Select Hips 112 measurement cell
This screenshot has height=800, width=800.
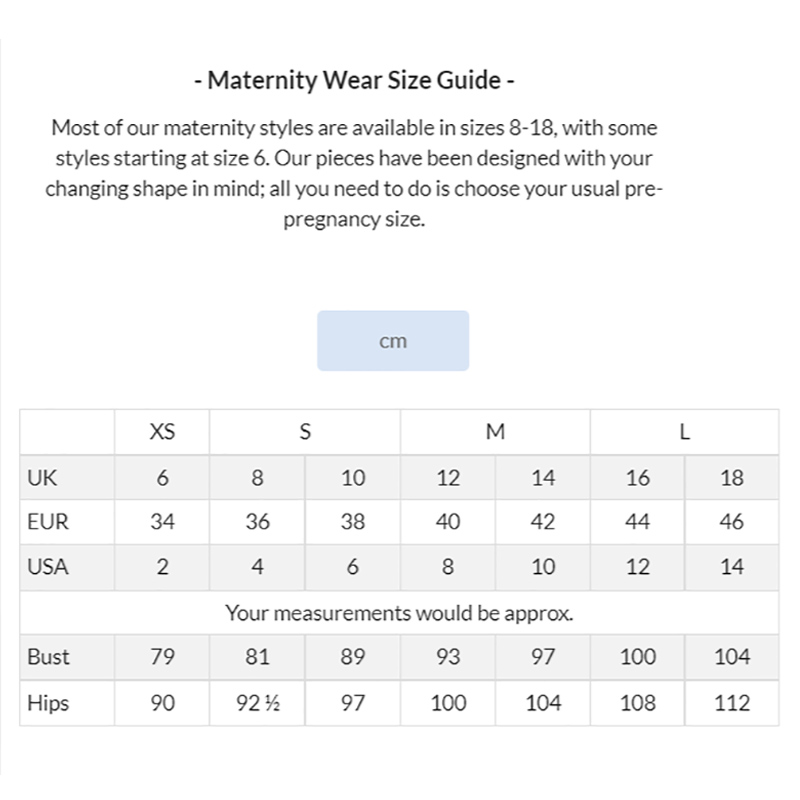732,703
